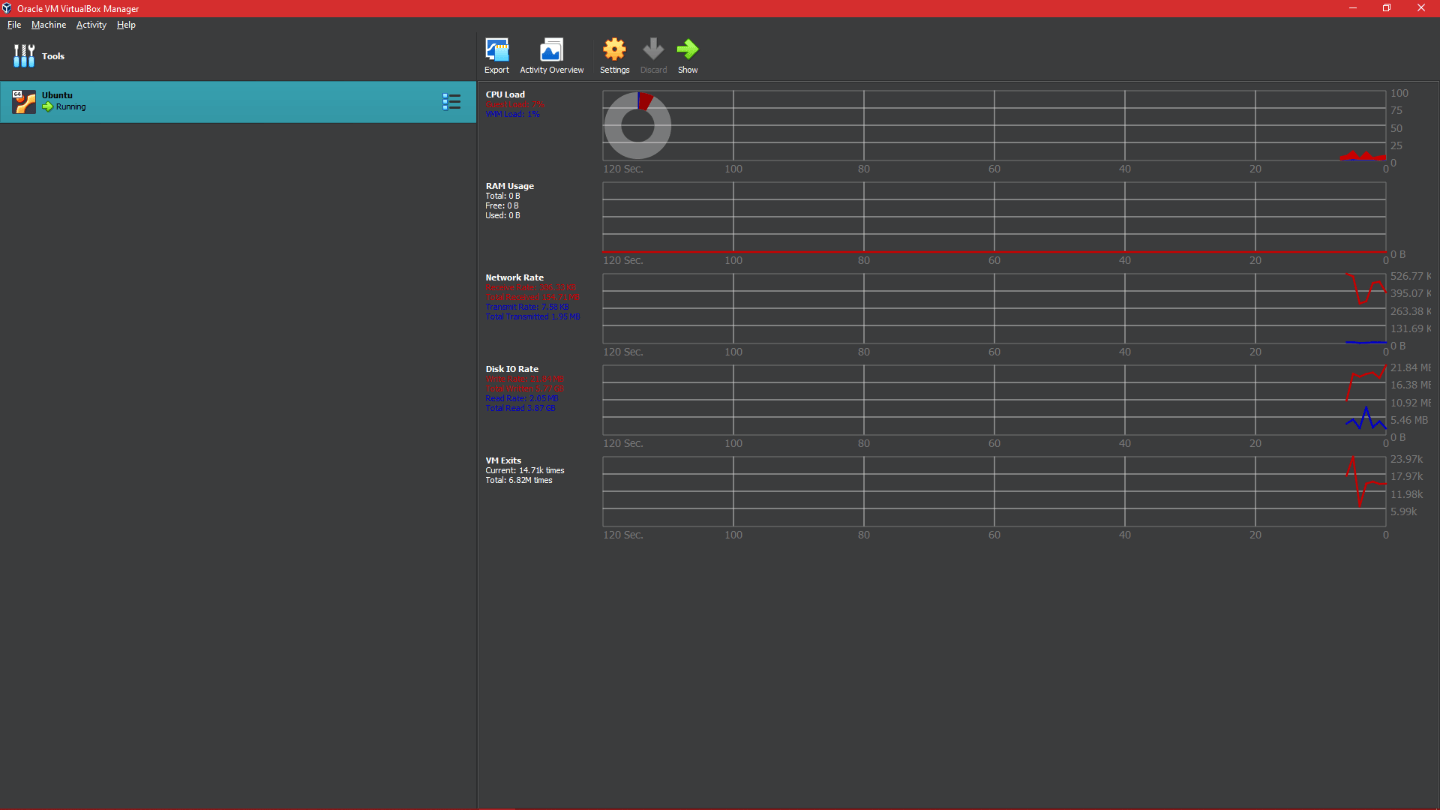This screenshot has height=810, width=1440.
Task: Click the CPU Load donut gauge
Action: (637, 125)
